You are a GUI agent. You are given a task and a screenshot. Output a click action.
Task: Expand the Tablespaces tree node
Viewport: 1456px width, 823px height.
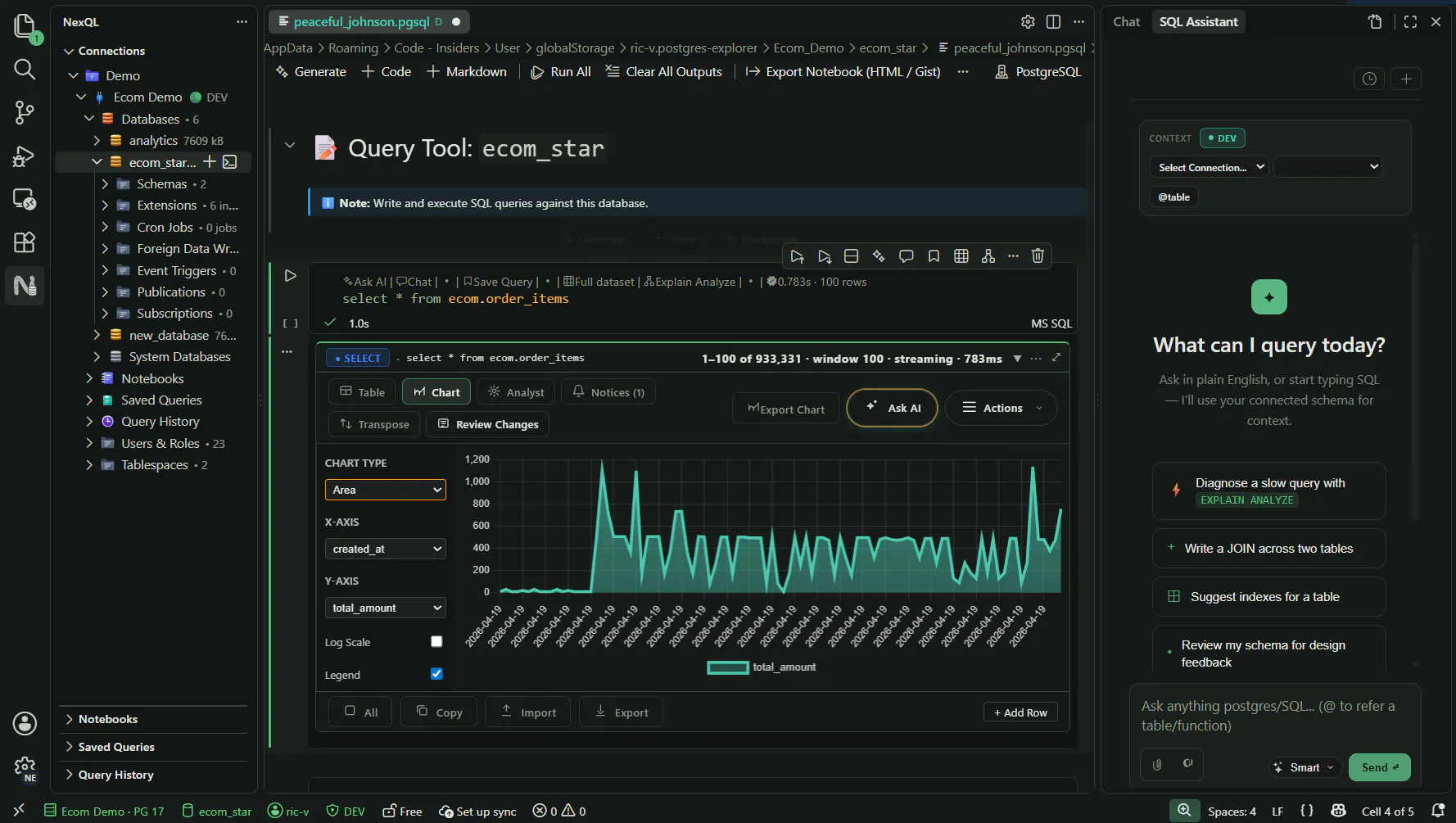coord(89,465)
